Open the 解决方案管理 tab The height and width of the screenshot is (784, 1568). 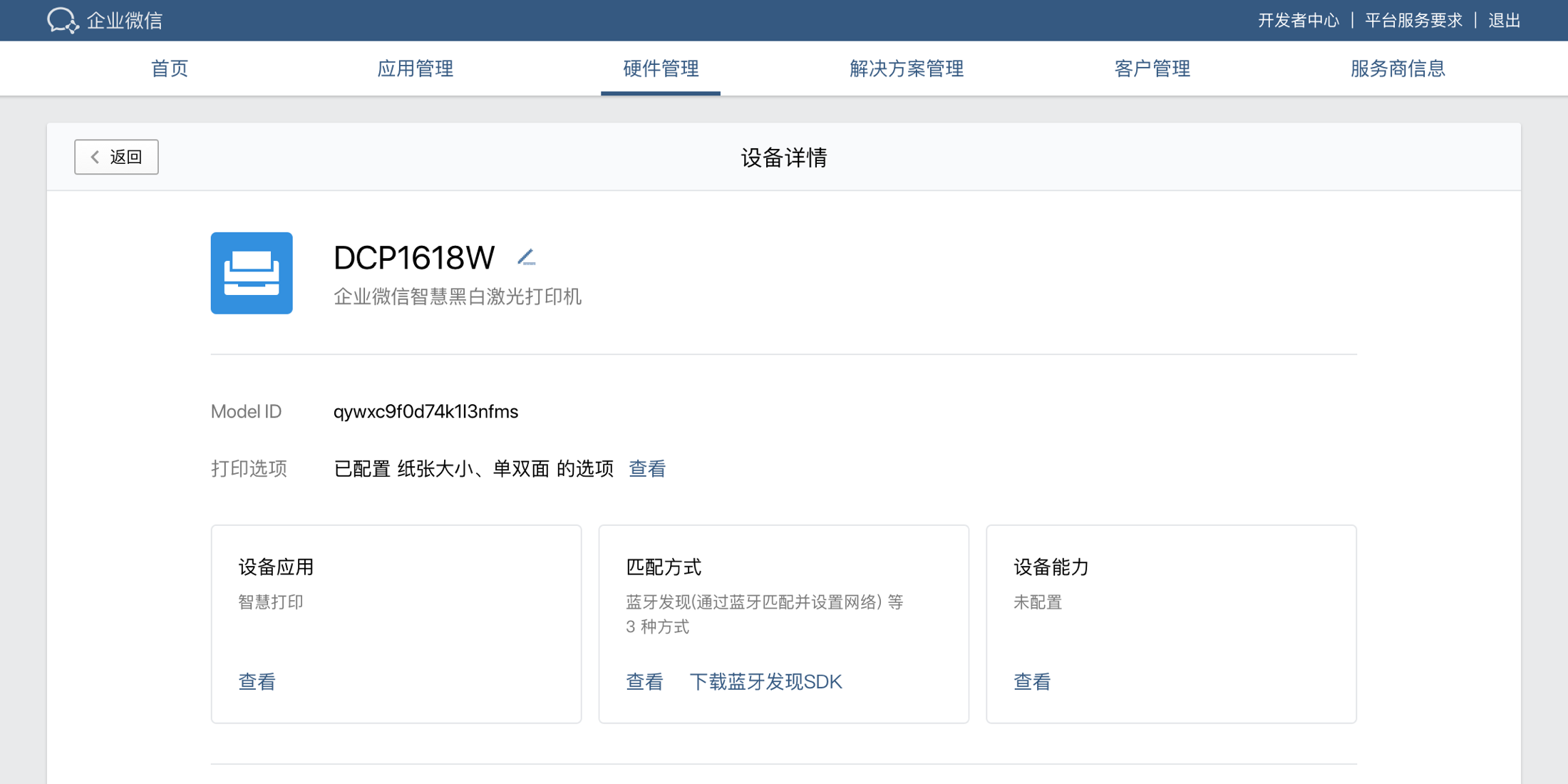pyautogui.click(x=907, y=68)
